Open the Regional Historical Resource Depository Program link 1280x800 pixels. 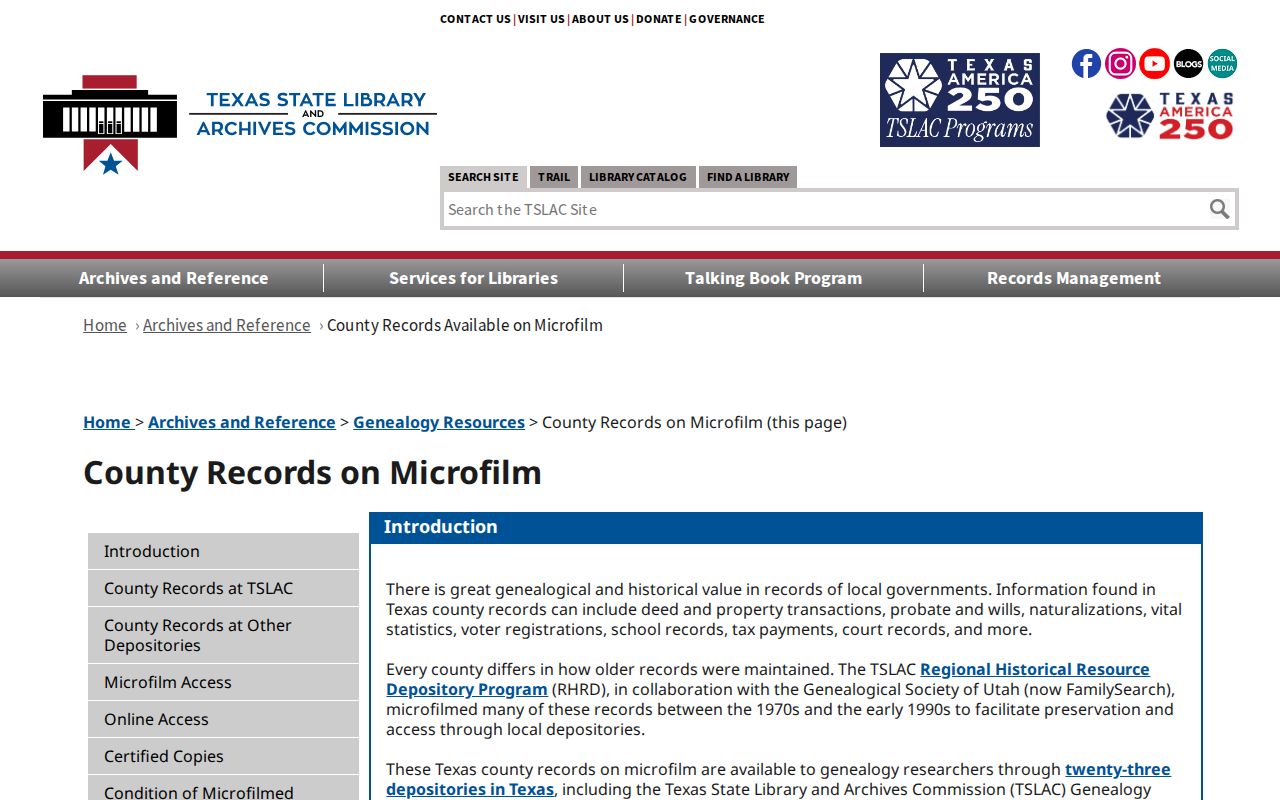click(768, 679)
